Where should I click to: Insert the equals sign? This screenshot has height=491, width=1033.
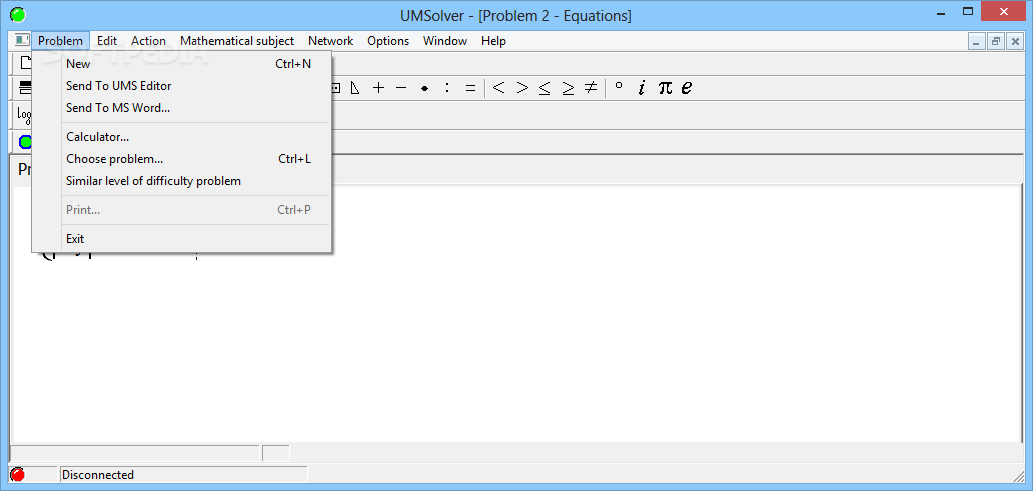coord(470,88)
